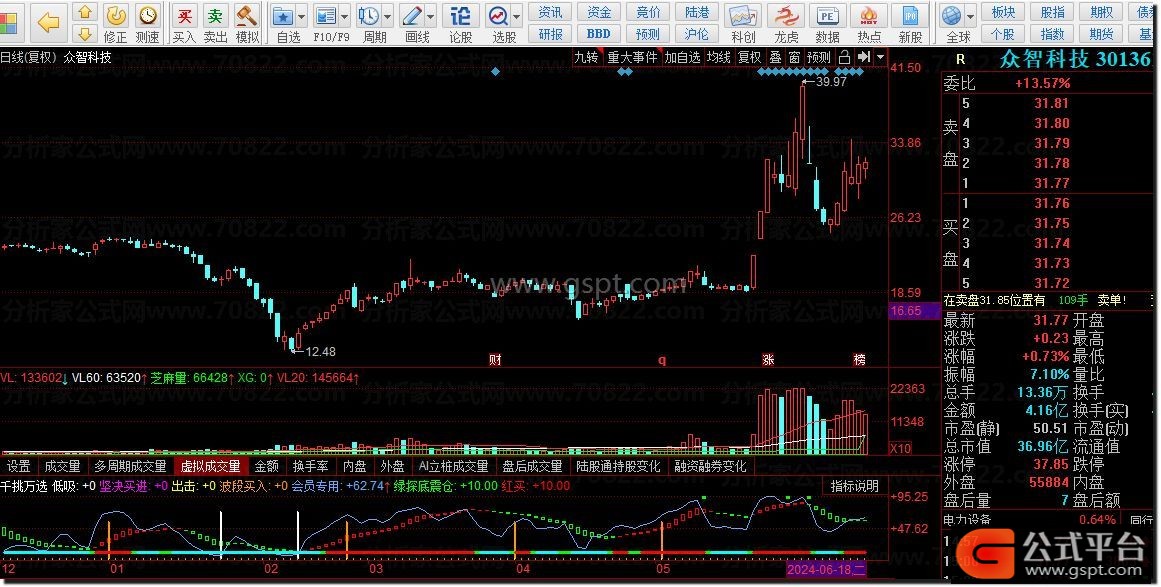
Task: Toggle the 窗 window option
Action: [x=794, y=57]
